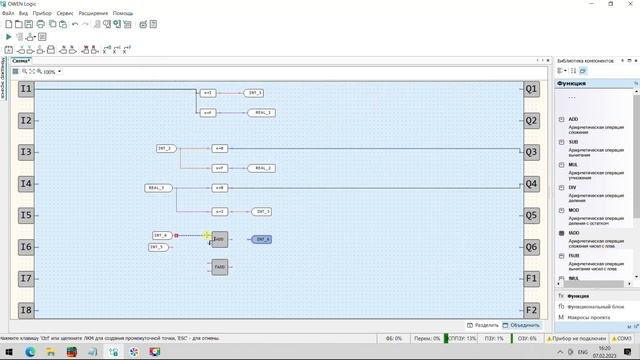Create a new project with the New icon
640x360 pixels.
click(9, 24)
